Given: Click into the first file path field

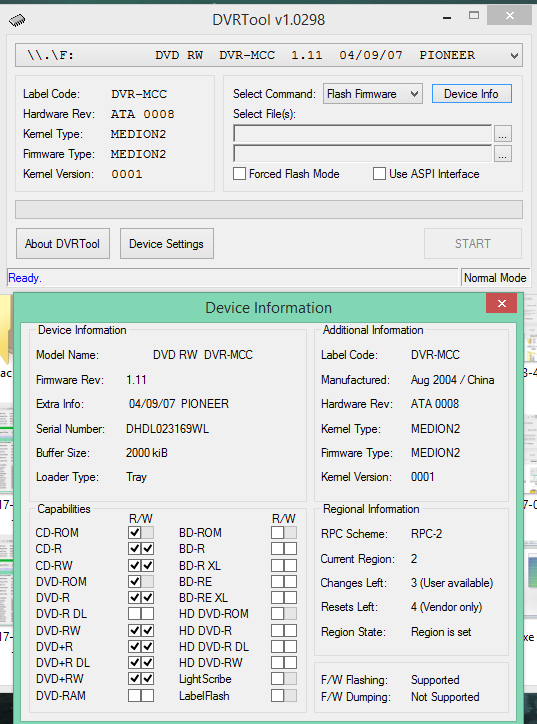Looking at the screenshot, I should pyautogui.click(x=362, y=133).
